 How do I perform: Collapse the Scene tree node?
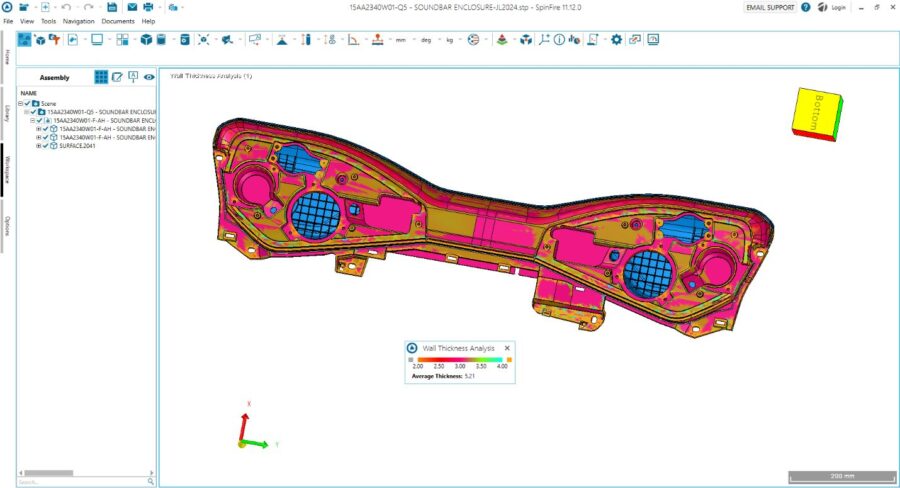21,103
